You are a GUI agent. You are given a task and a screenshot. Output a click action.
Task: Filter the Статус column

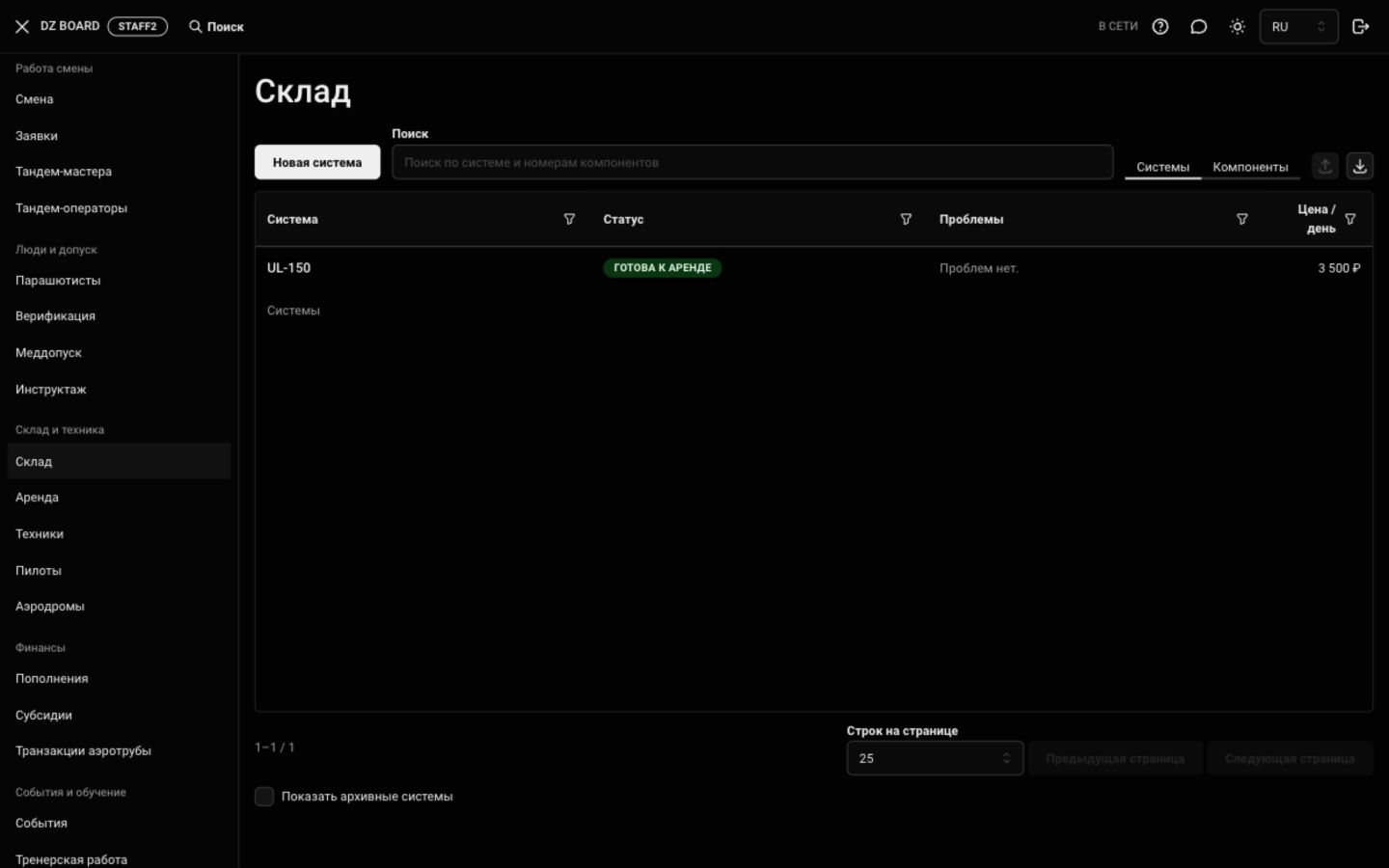(906, 219)
